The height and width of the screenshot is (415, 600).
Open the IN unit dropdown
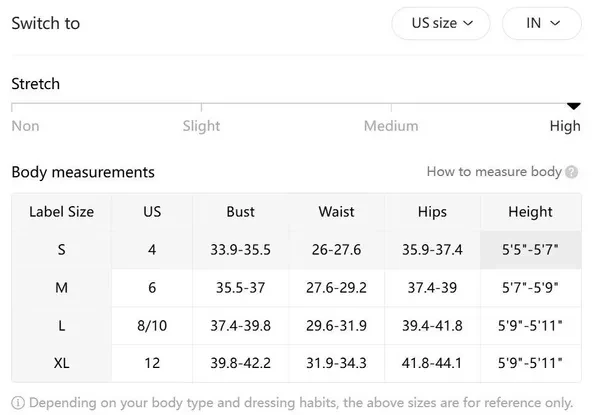[541, 23]
